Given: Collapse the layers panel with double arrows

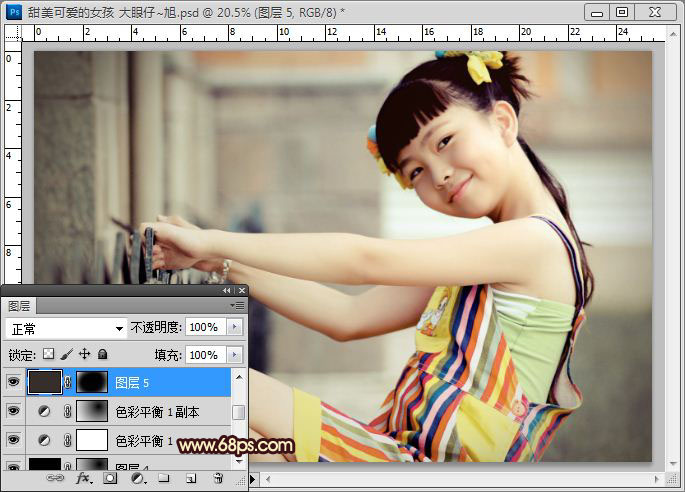Looking at the screenshot, I should (x=226, y=290).
